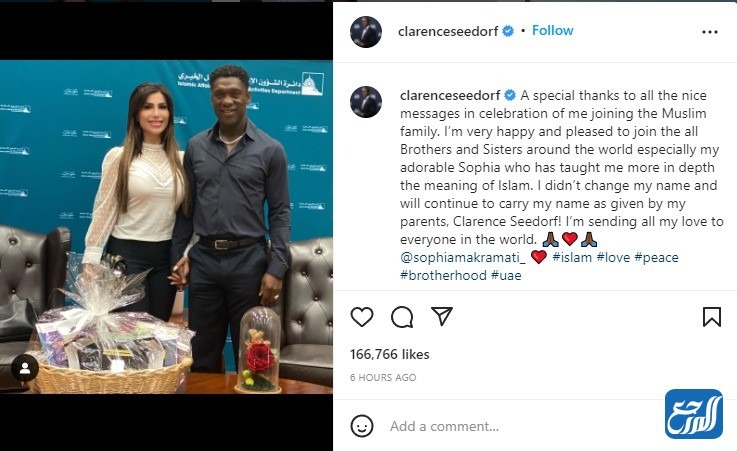
Task: Open the #uae hashtag
Action: pyautogui.click(x=506, y=275)
